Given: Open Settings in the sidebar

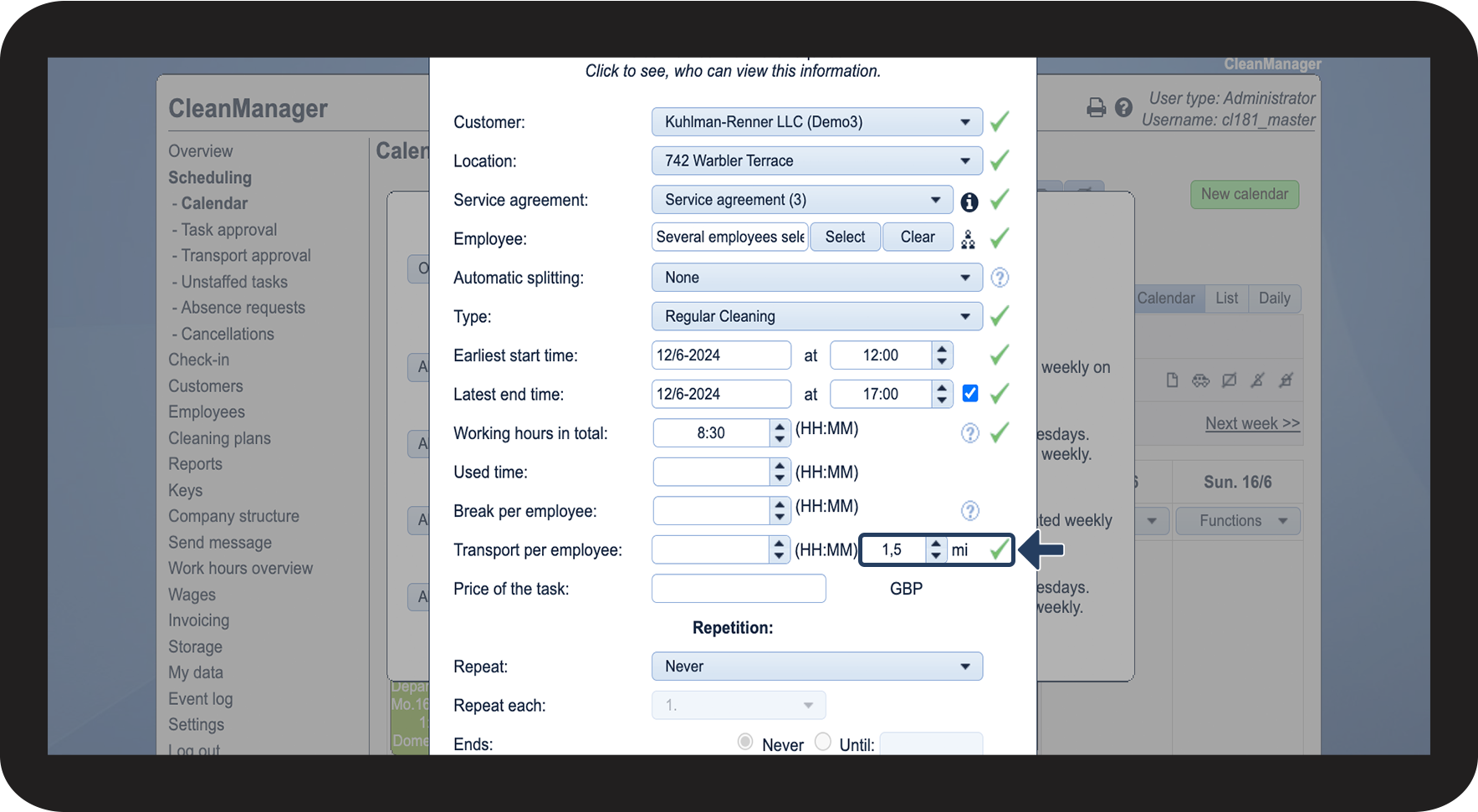Looking at the screenshot, I should pos(197,725).
